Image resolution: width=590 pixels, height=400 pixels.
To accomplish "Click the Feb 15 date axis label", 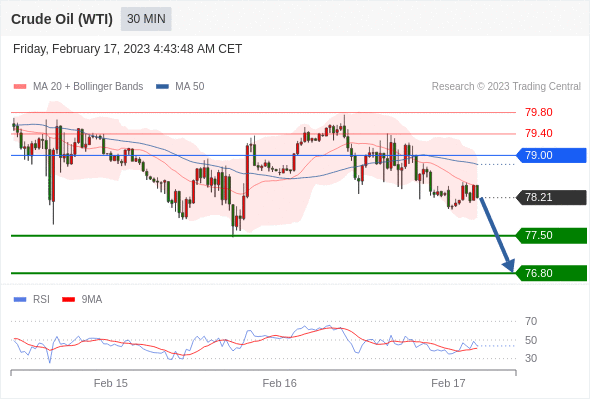I will [x=111, y=383].
